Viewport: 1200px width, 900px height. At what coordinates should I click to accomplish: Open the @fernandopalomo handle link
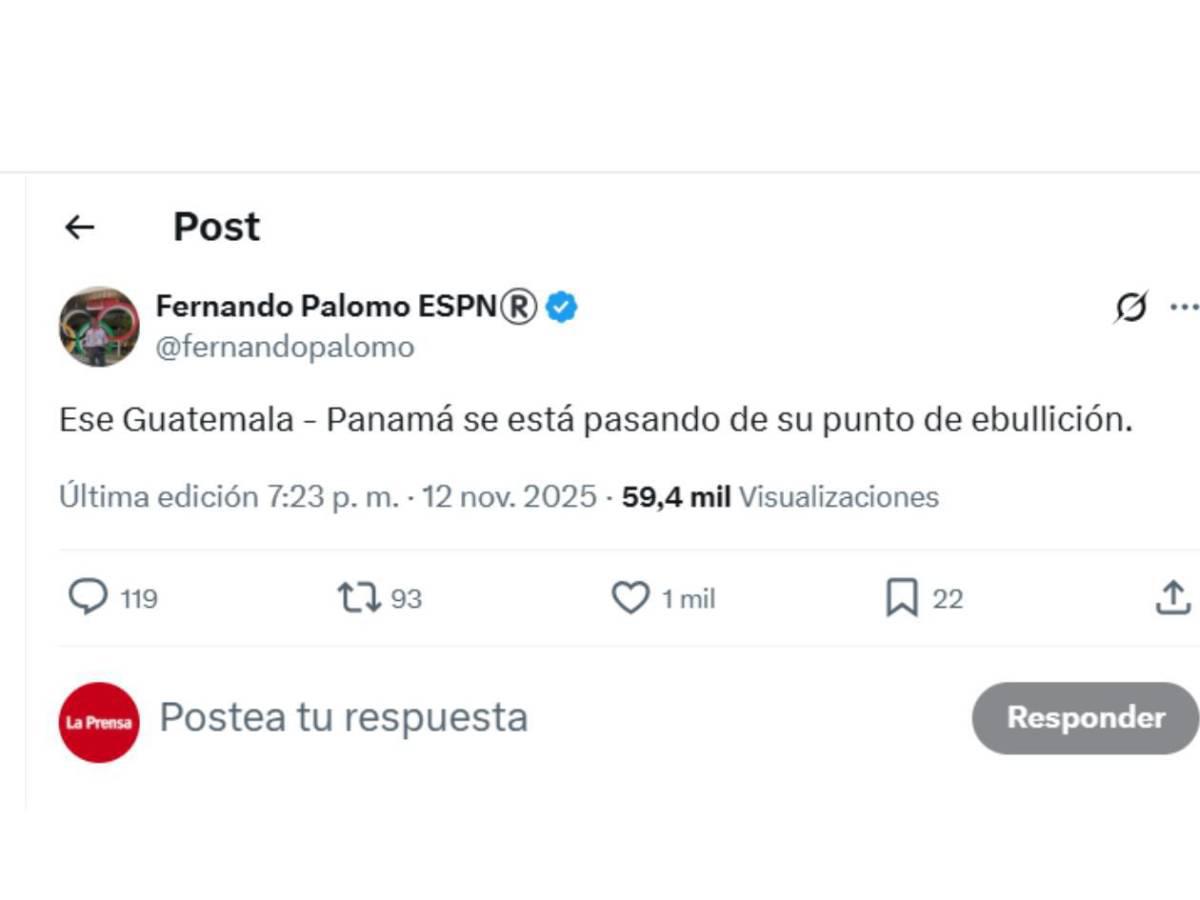[x=284, y=347]
